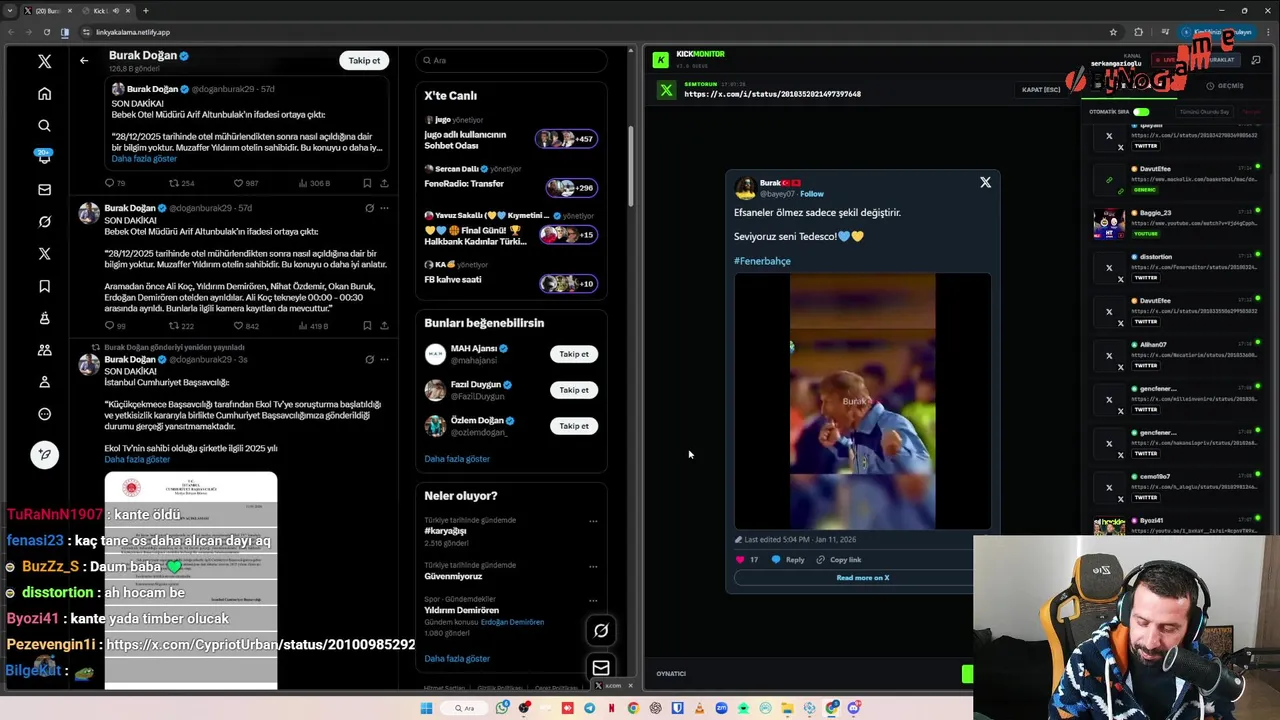The image size is (1280, 720).
Task: Follow Fazıl Duygun with Takip et
Action: pyautogui.click(x=574, y=390)
